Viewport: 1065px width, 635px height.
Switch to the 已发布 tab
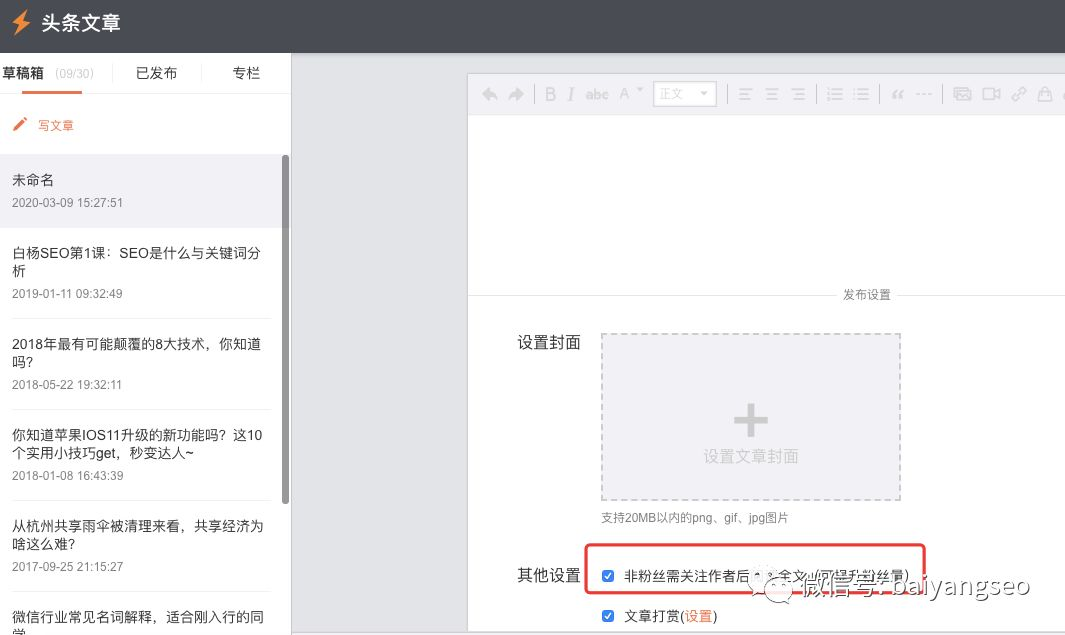pos(156,73)
